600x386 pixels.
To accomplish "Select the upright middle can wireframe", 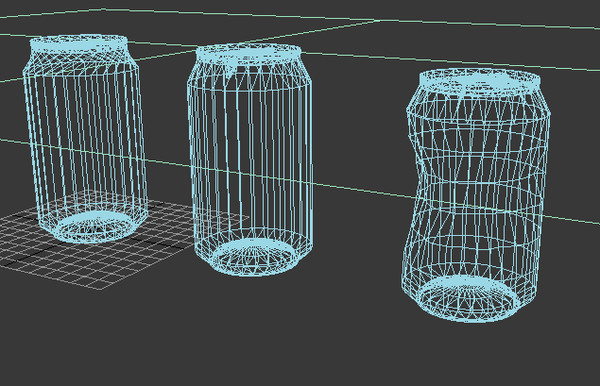I will 250,160.
